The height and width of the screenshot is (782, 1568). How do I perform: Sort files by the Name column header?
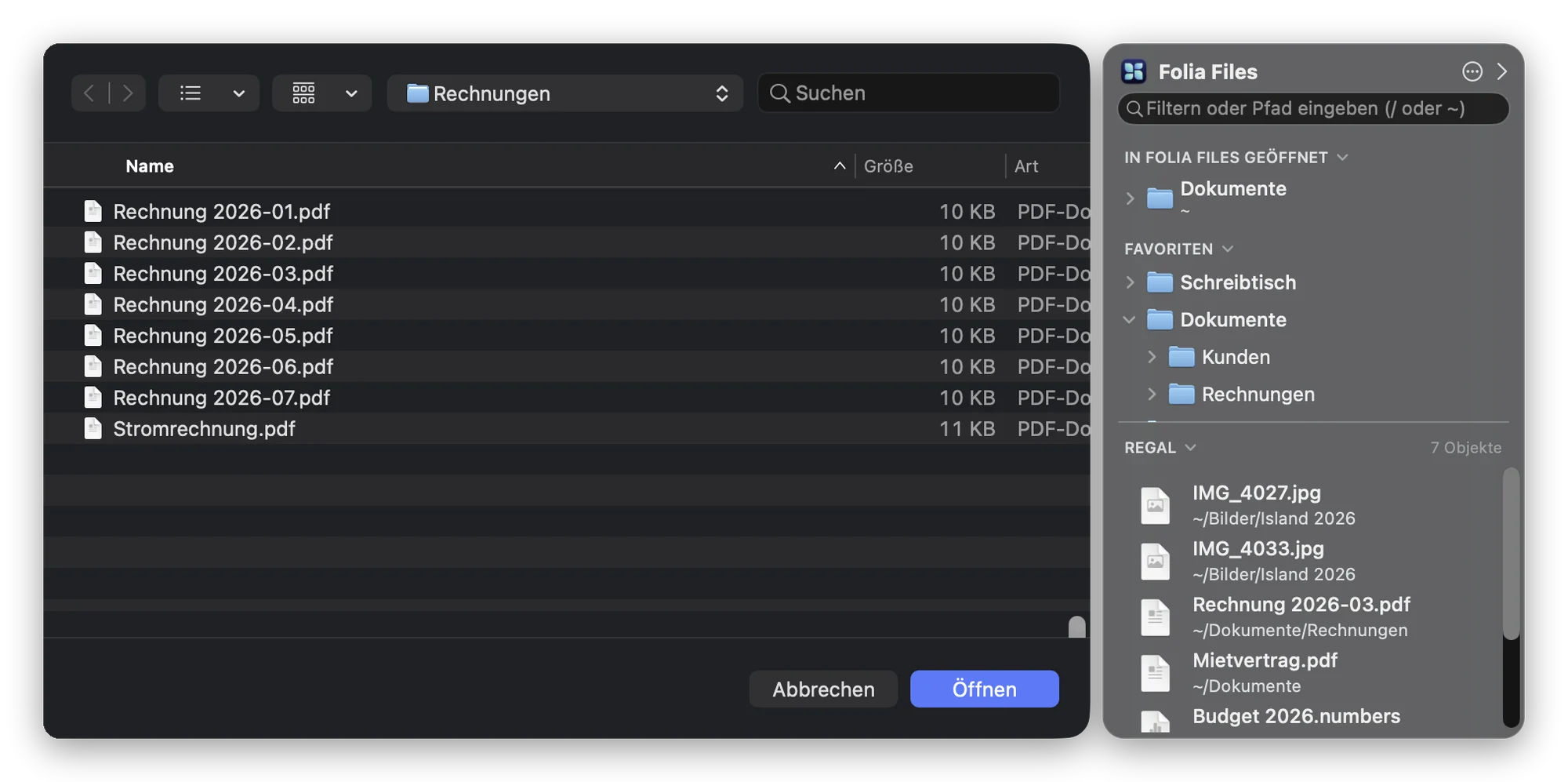tap(150, 166)
